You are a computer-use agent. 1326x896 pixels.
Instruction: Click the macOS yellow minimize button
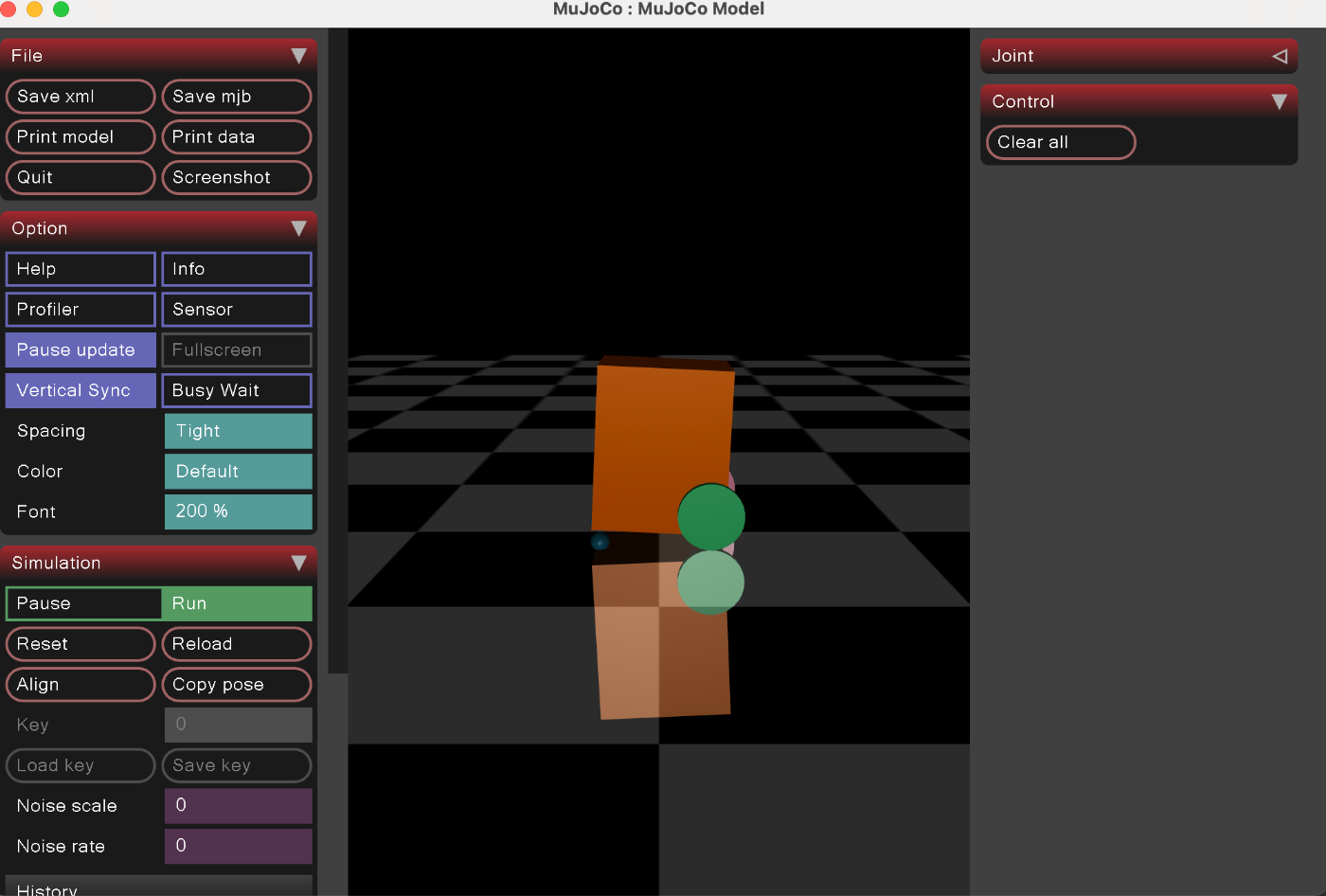pos(34,9)
